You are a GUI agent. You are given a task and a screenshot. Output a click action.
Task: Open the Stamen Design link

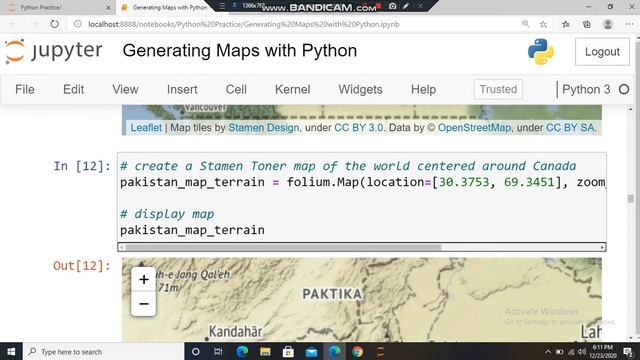point(264,128)
